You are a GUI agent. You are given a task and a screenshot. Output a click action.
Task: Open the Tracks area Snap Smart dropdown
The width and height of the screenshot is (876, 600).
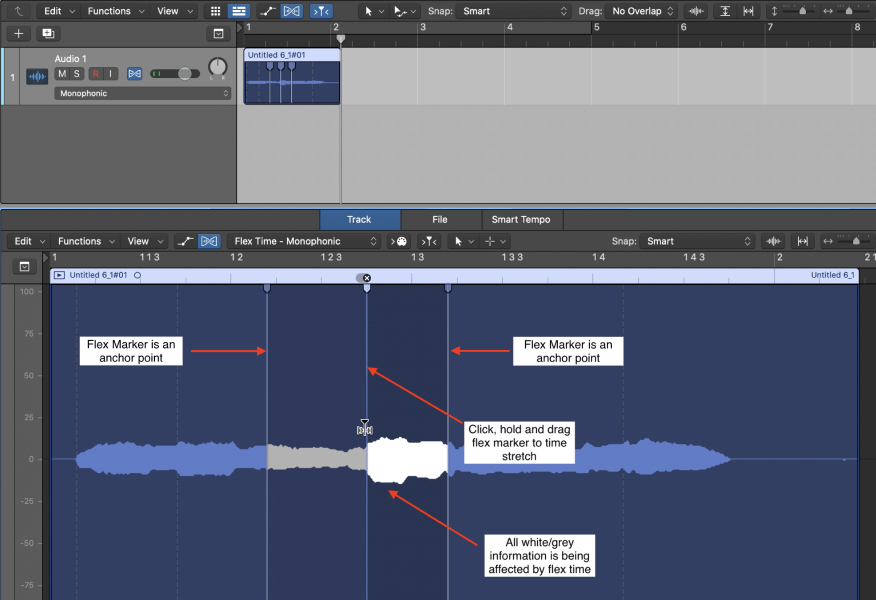pyautogui.click(x=515, y=11)
